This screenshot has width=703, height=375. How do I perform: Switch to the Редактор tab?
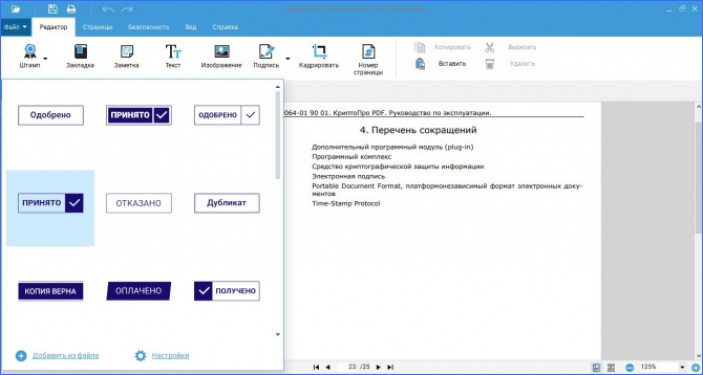53,27
